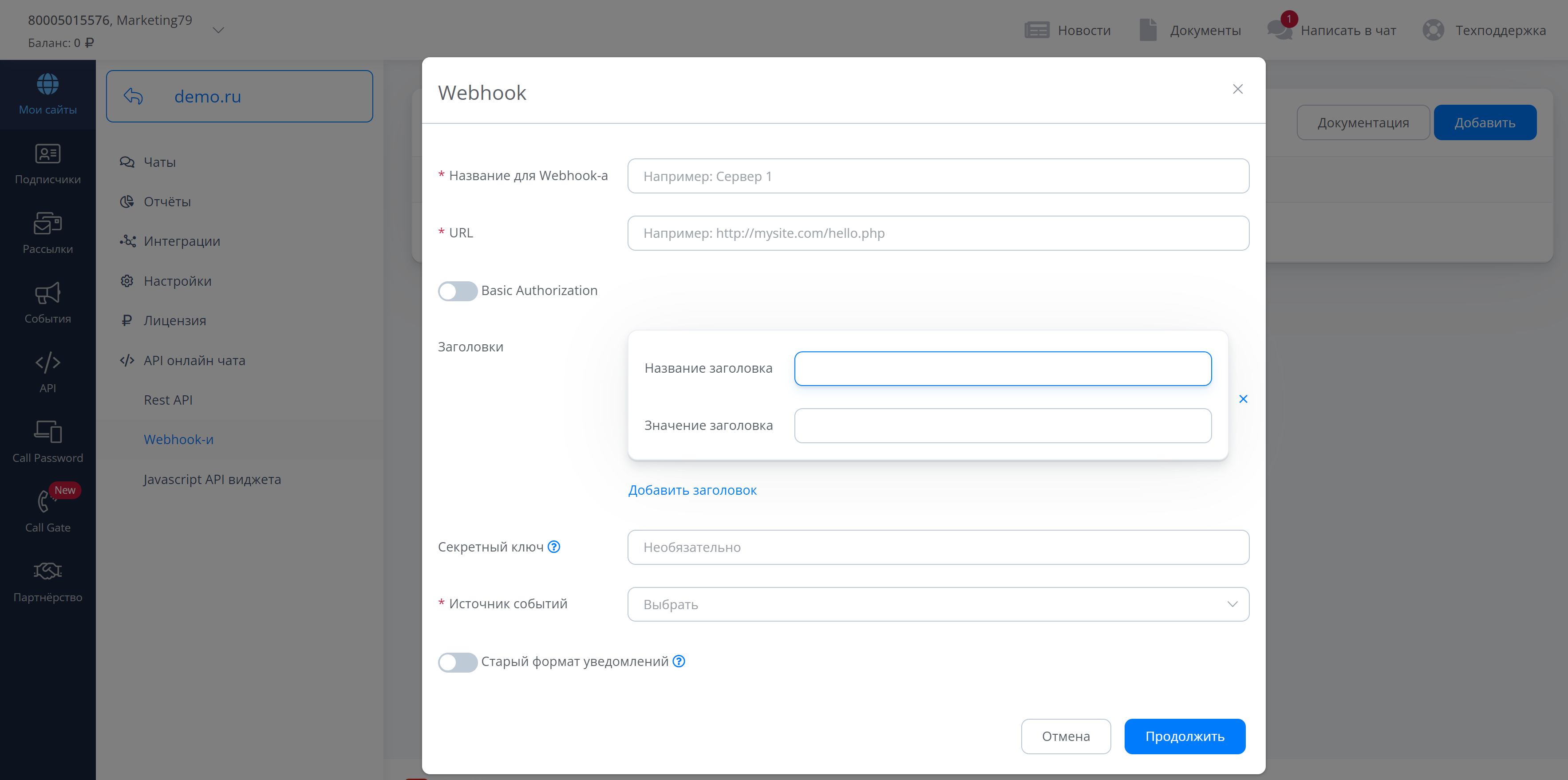Open the События megaphone icon

pos(47,294)
